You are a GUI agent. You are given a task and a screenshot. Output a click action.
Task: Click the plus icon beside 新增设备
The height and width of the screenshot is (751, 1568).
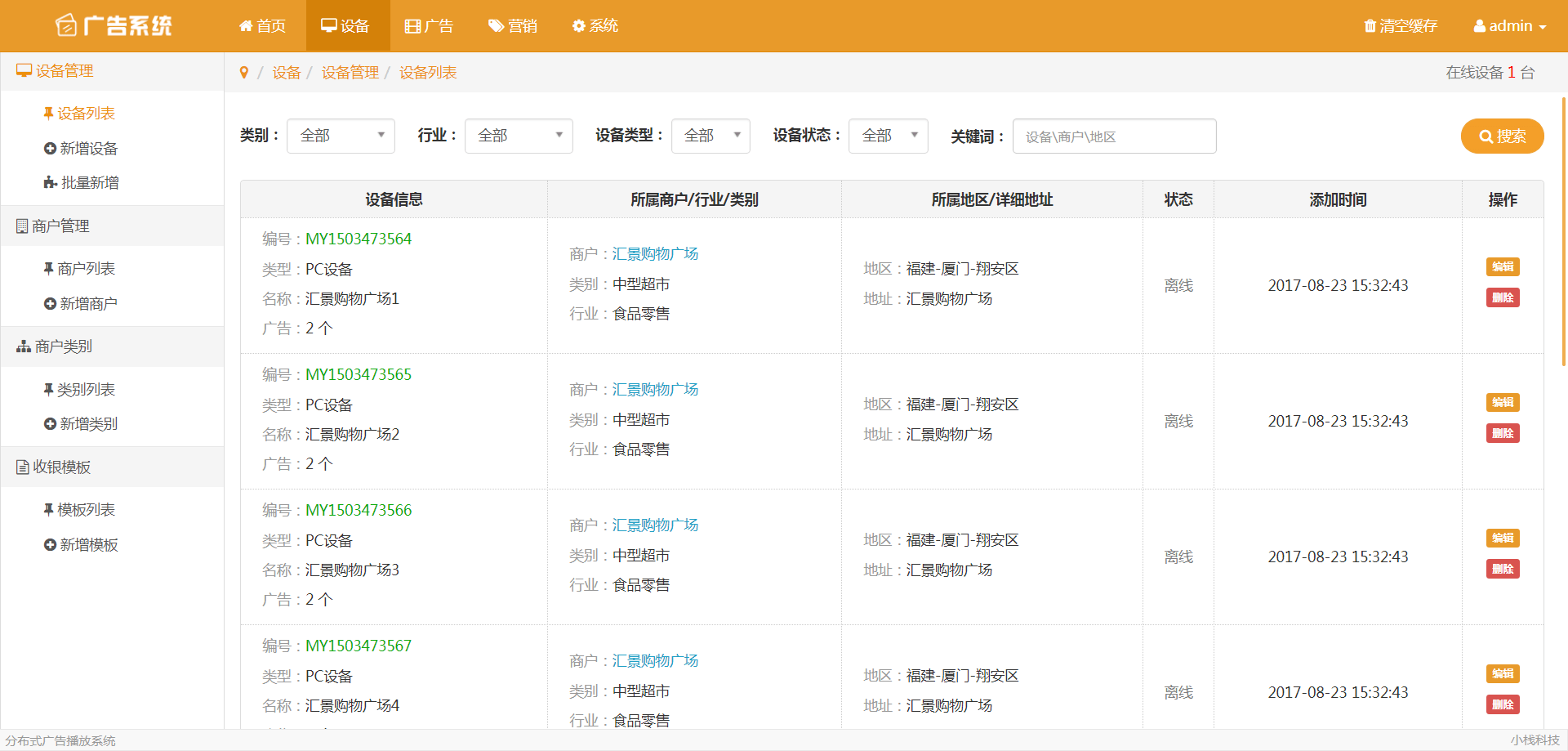tap(50, 149)
